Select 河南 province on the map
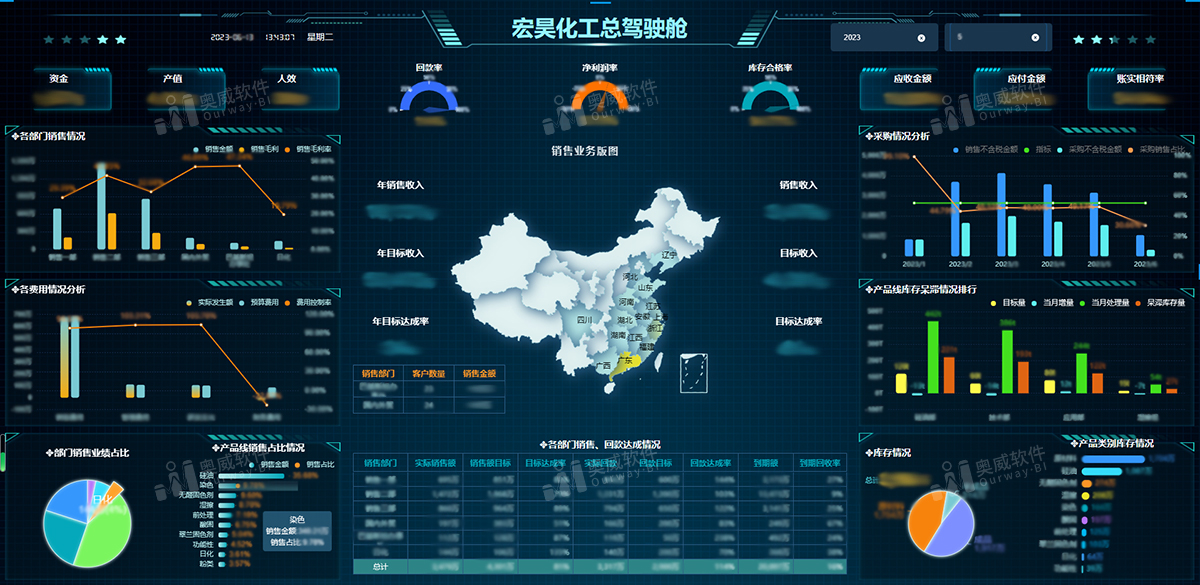Screen dimensions: 1200x585 tap(626, 301)
